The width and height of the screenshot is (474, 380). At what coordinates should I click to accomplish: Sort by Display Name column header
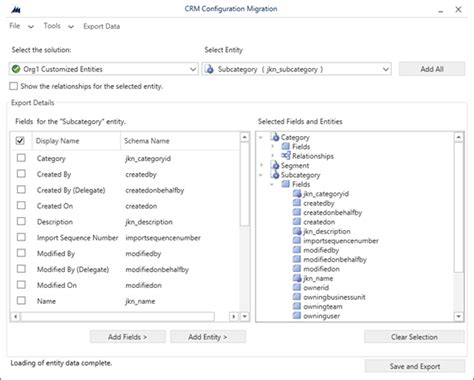[76, 141]
